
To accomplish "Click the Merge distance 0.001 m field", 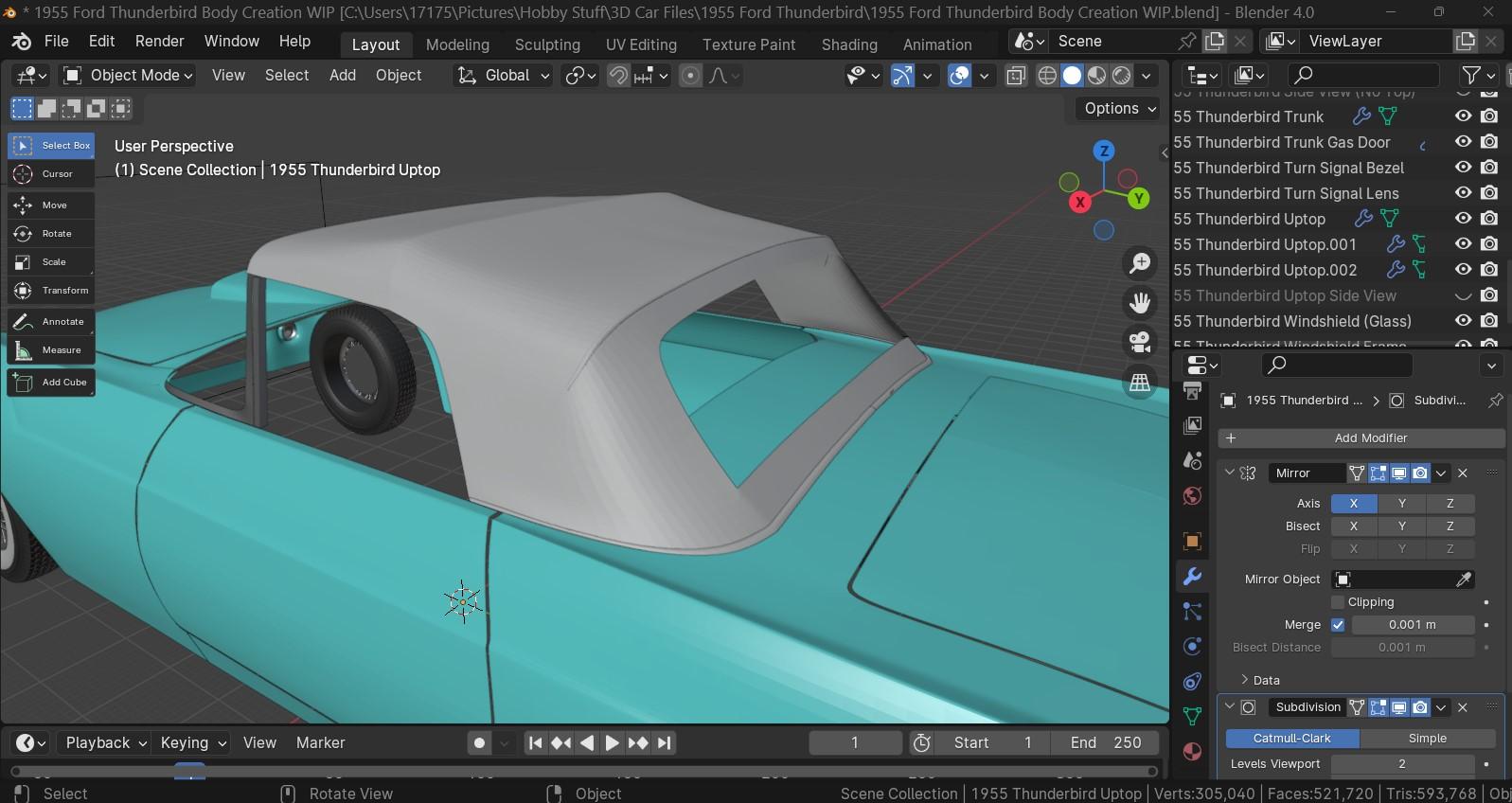I will 1412,625.
